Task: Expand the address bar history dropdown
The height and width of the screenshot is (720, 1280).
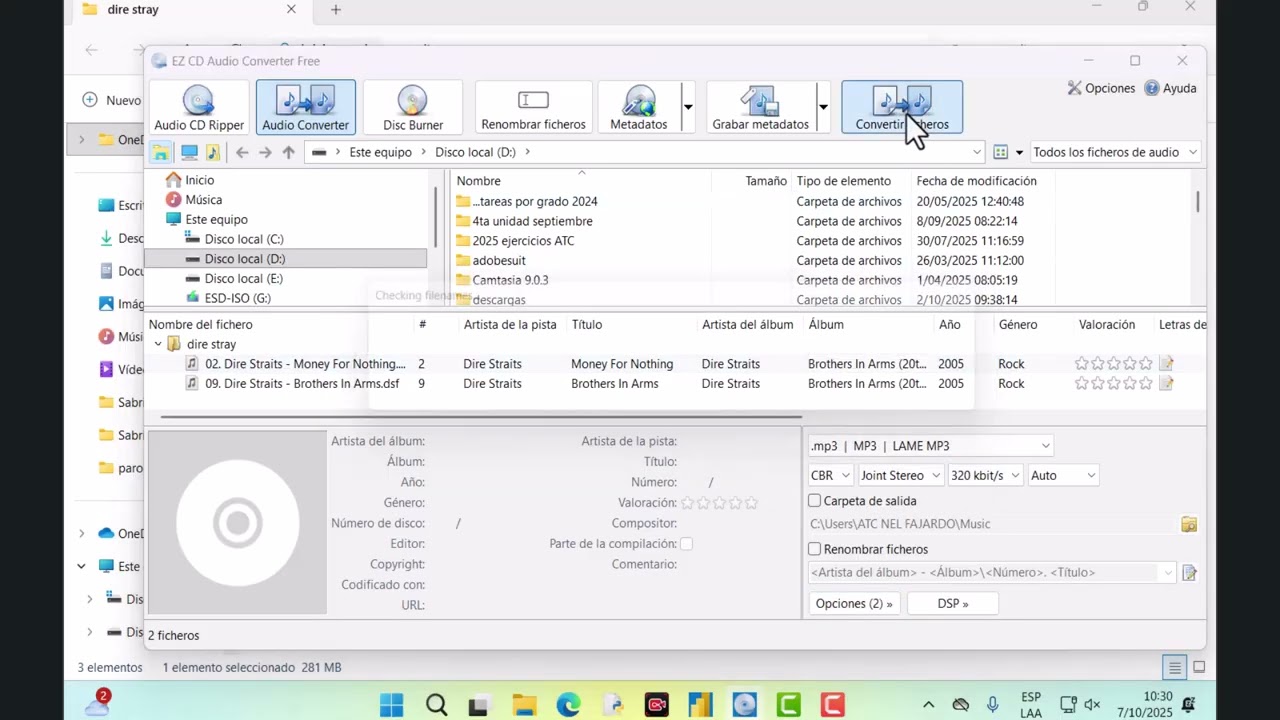Action: click(977, 152)
